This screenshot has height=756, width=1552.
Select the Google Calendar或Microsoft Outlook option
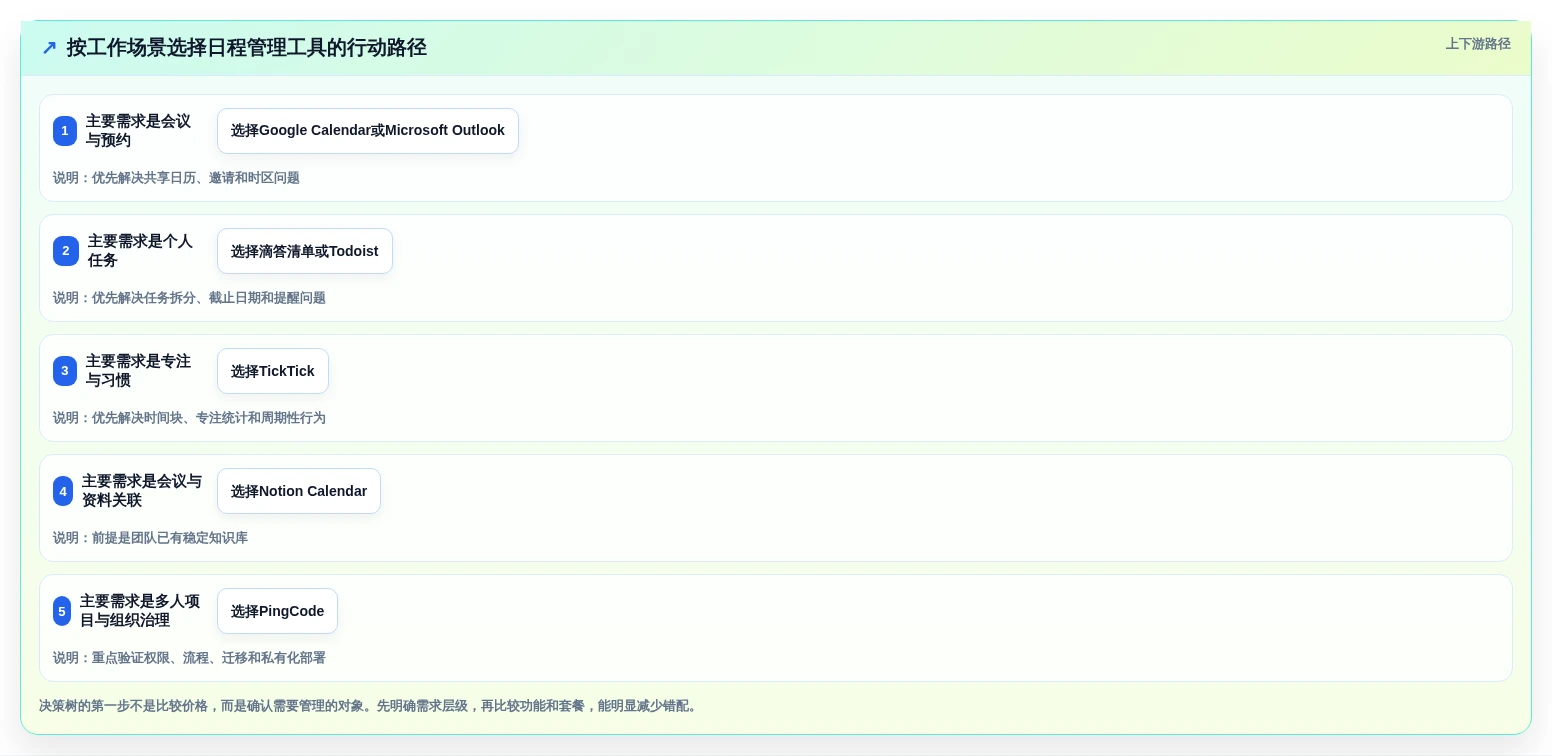click(368, 131)
